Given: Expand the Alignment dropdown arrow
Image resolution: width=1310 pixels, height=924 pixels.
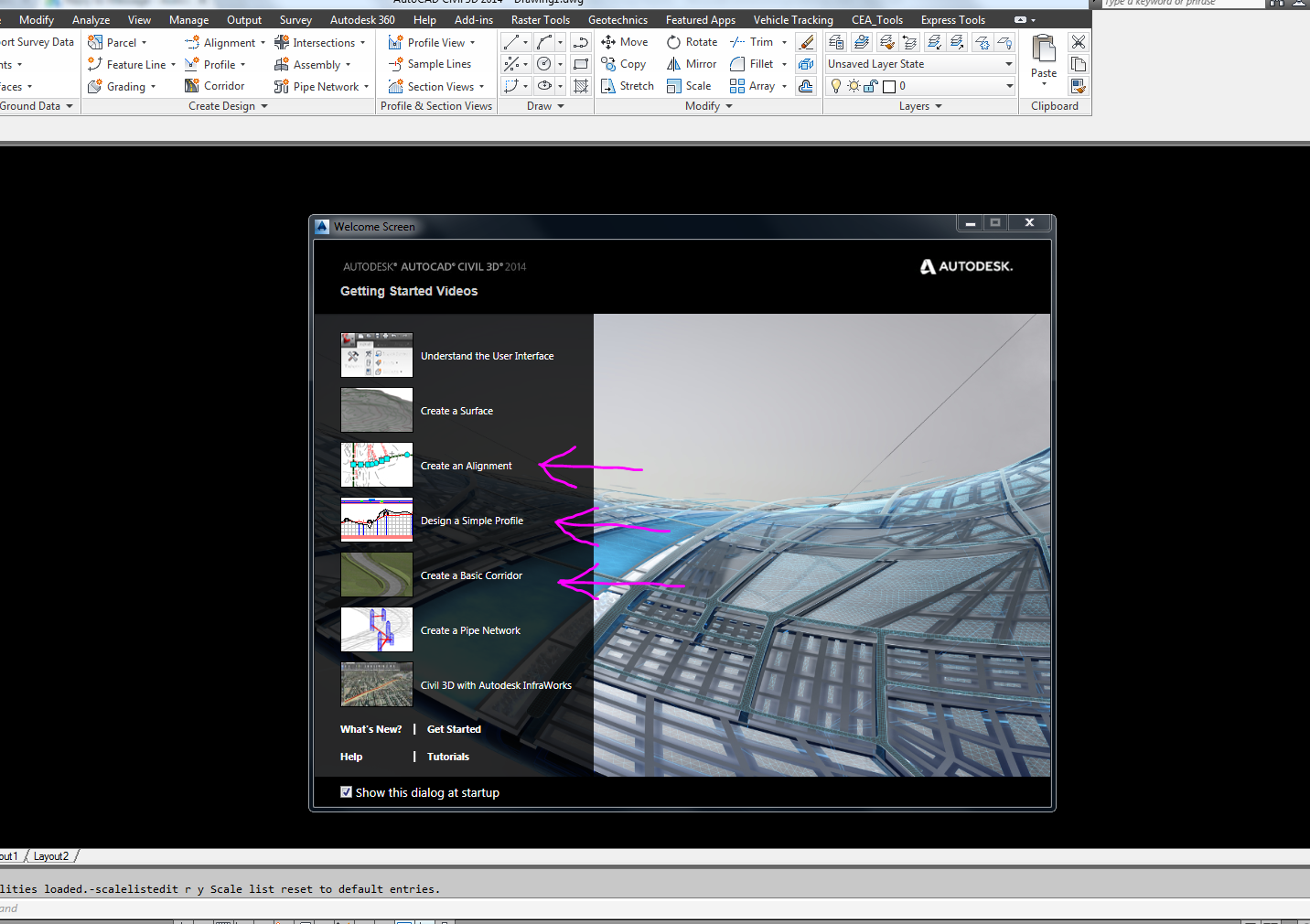Looking at the screenshot, I should click(x=263, y=43).
